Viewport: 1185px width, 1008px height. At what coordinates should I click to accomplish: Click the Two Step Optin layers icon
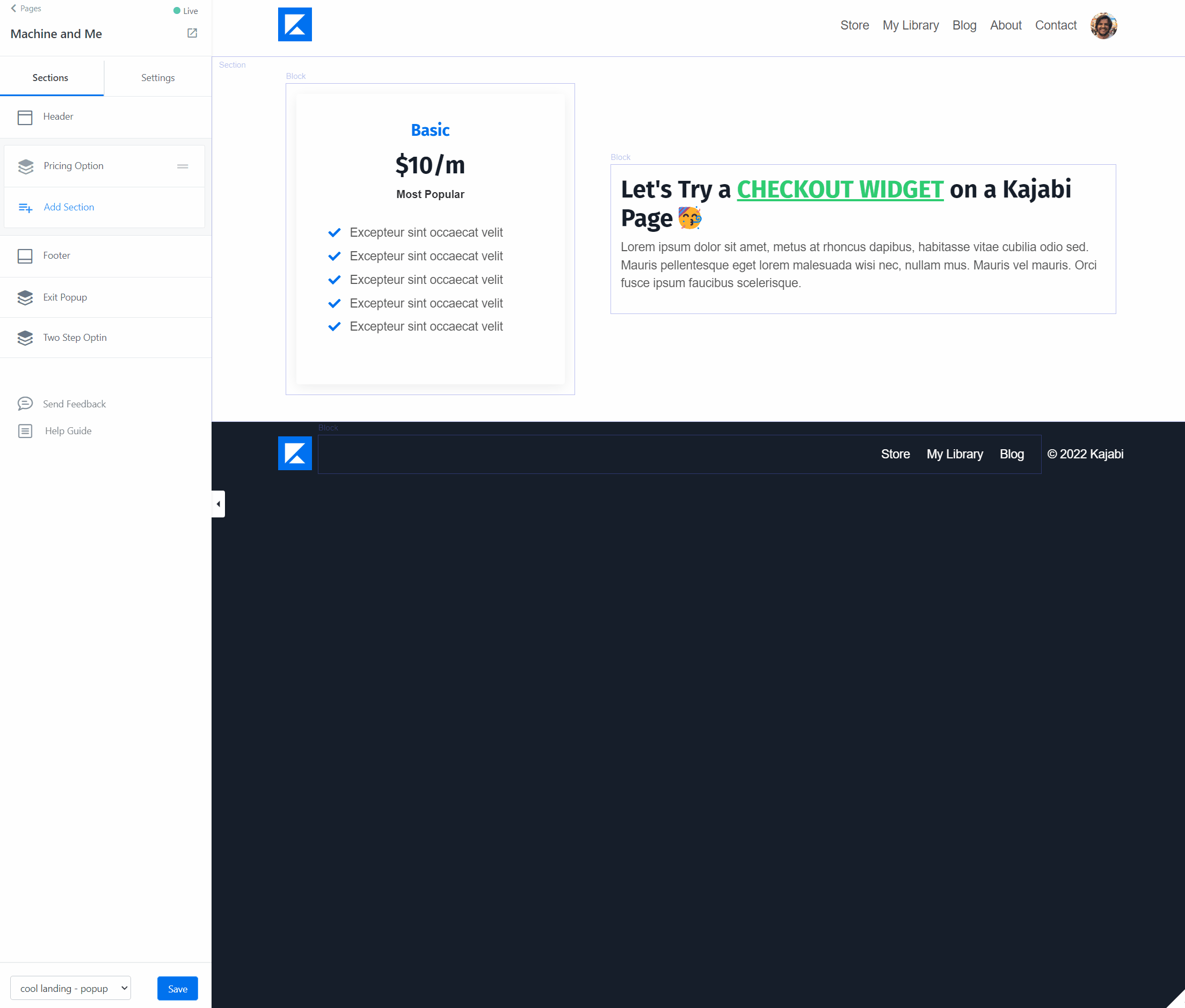pyautogui.click(x=24, y=337)
